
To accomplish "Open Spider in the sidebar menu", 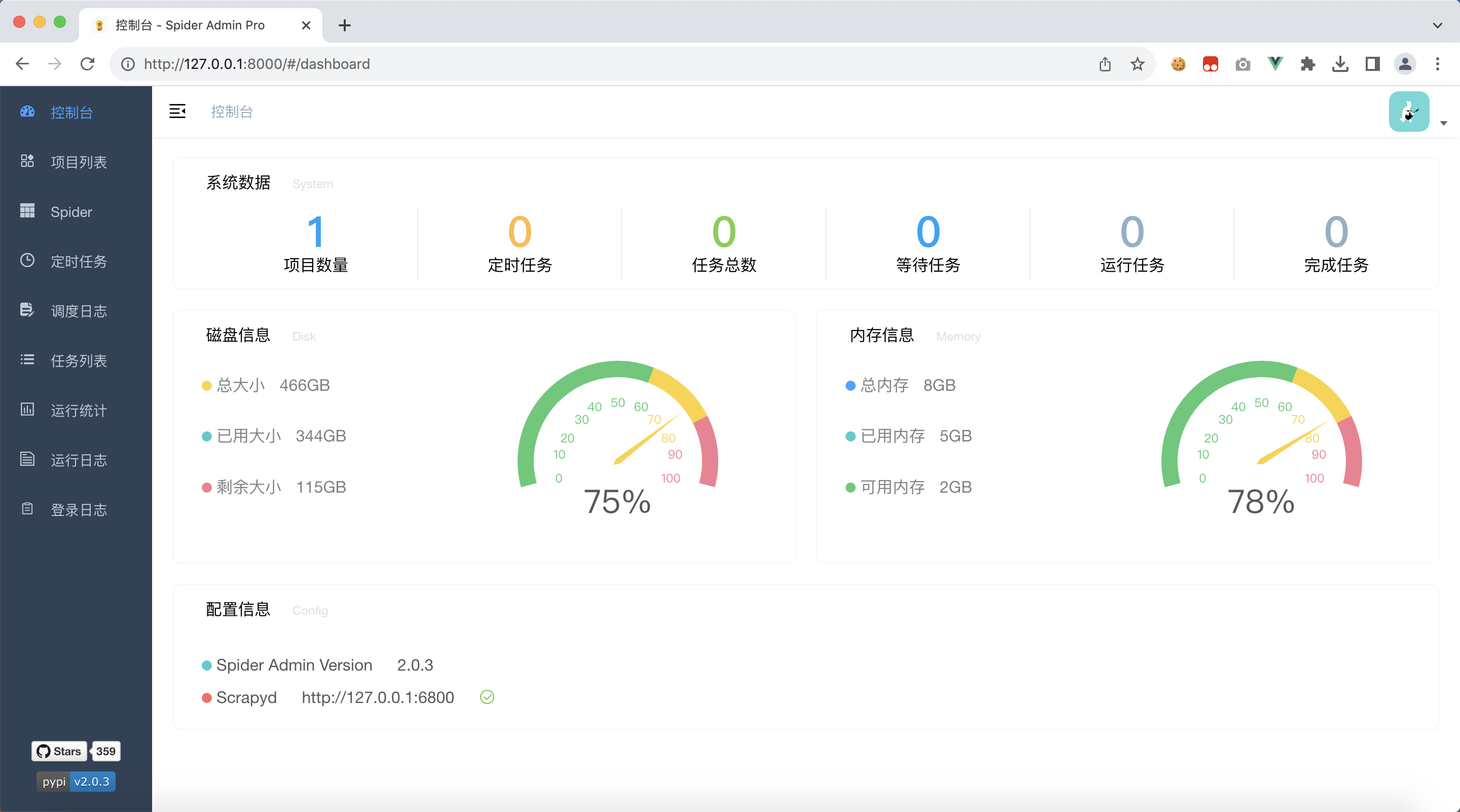I will click(x=76, y=211).
